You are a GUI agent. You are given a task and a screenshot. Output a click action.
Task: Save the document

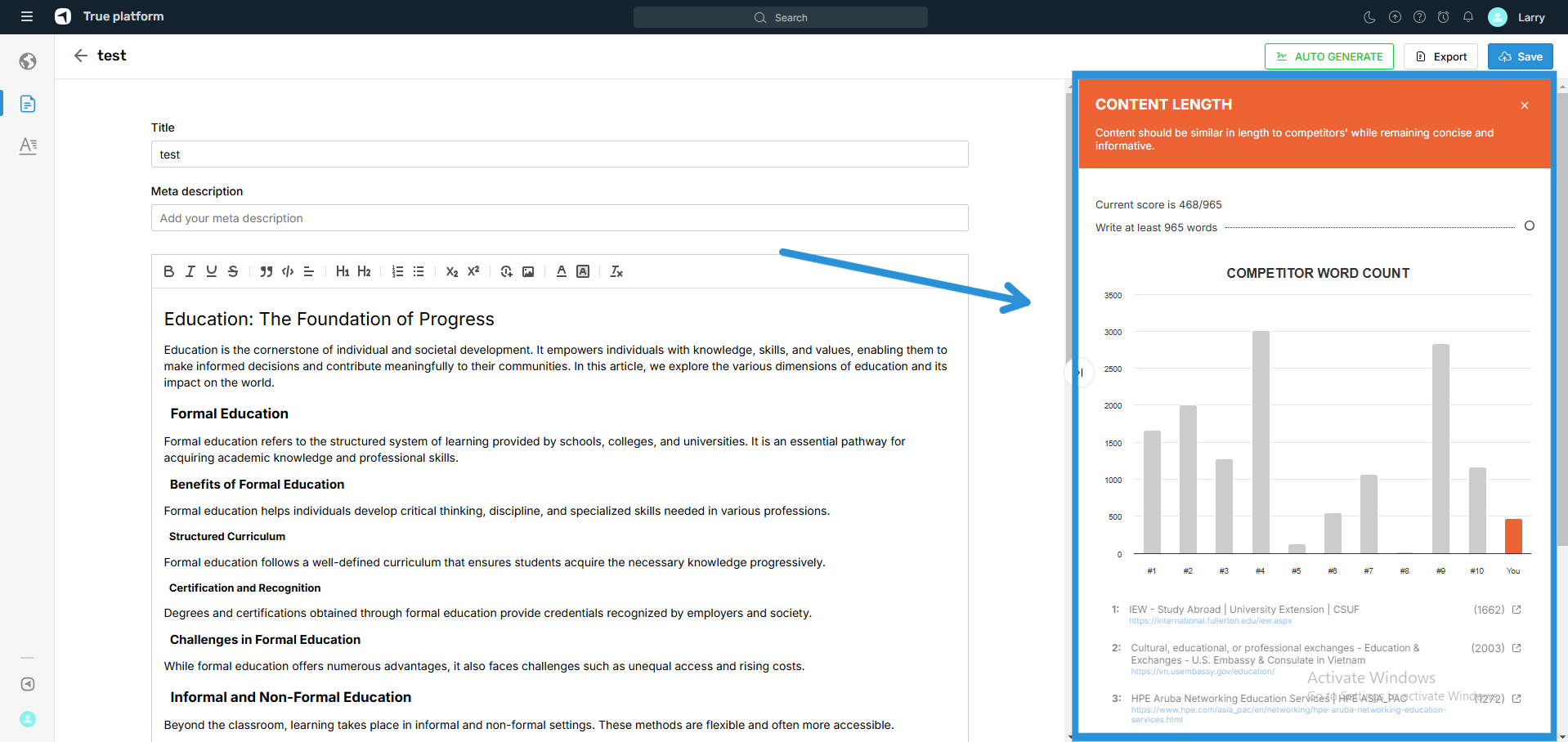[x=1520, y=56]
